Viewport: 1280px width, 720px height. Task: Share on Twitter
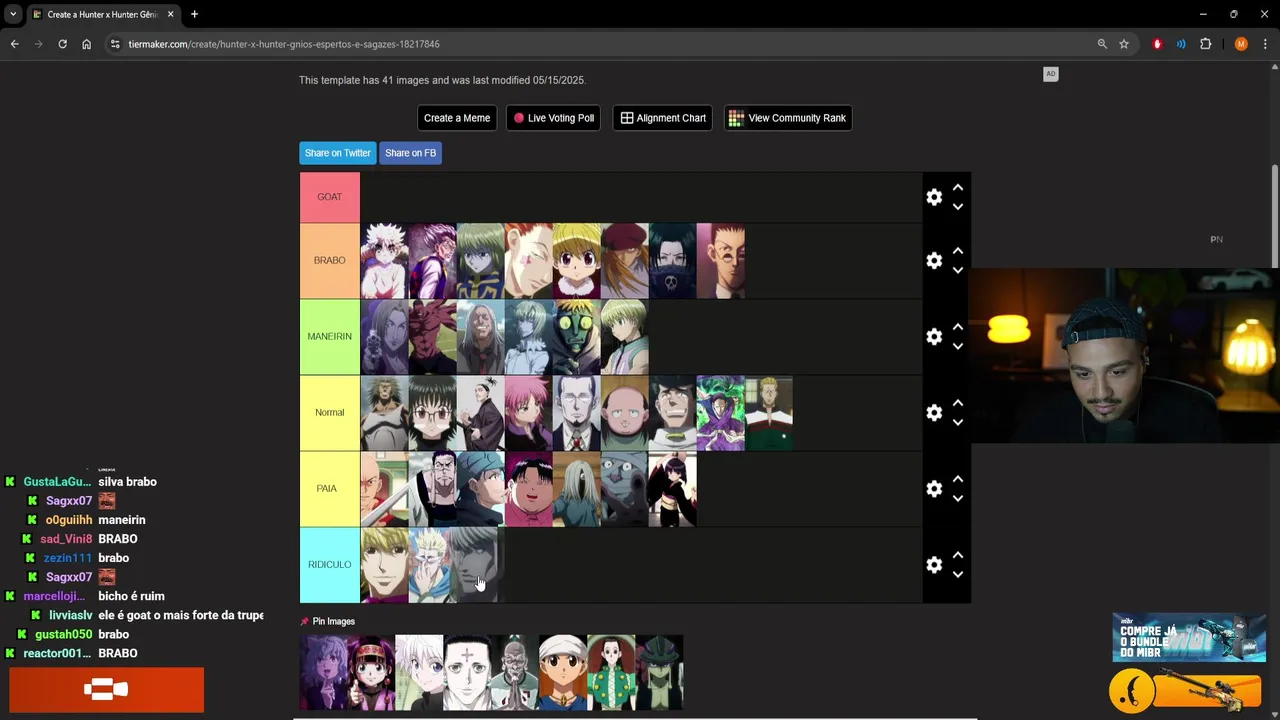(337, 153)
